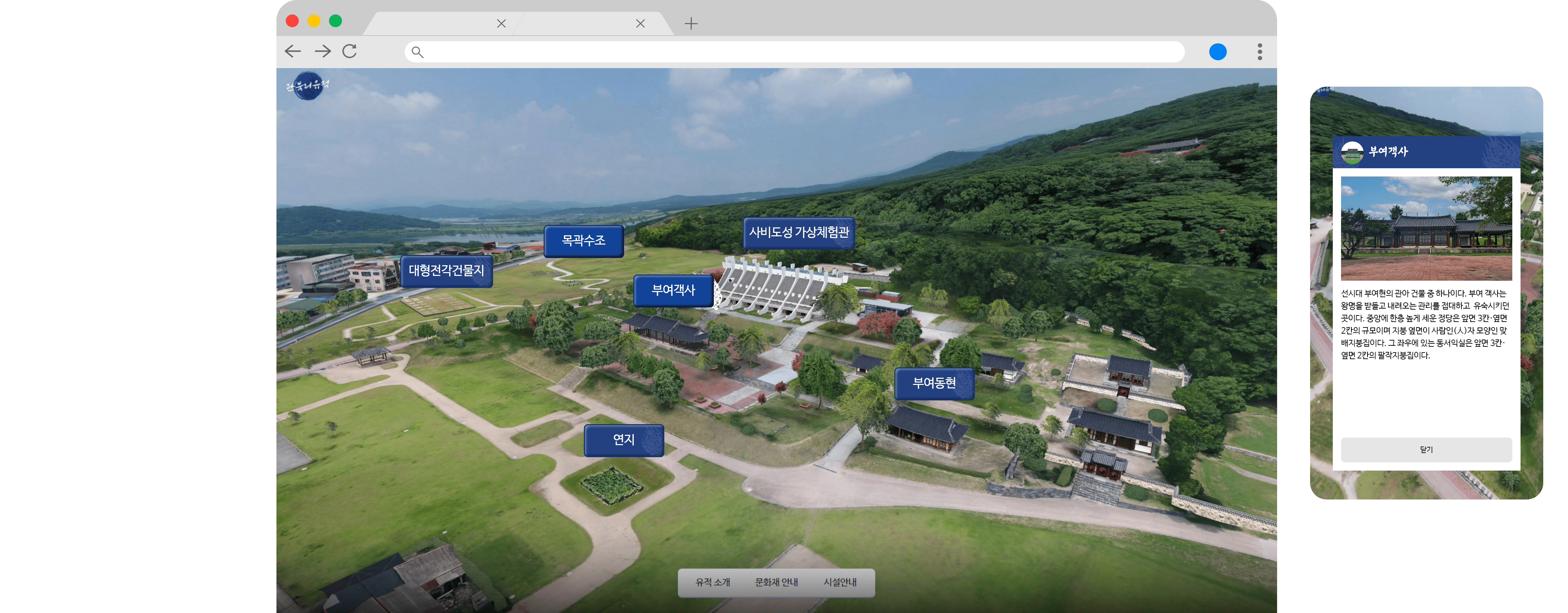Image resolution: width=1568 pixels, height=613 pixels.
Task: Select the 부여동헌 map label
Action: click(934, 384)
